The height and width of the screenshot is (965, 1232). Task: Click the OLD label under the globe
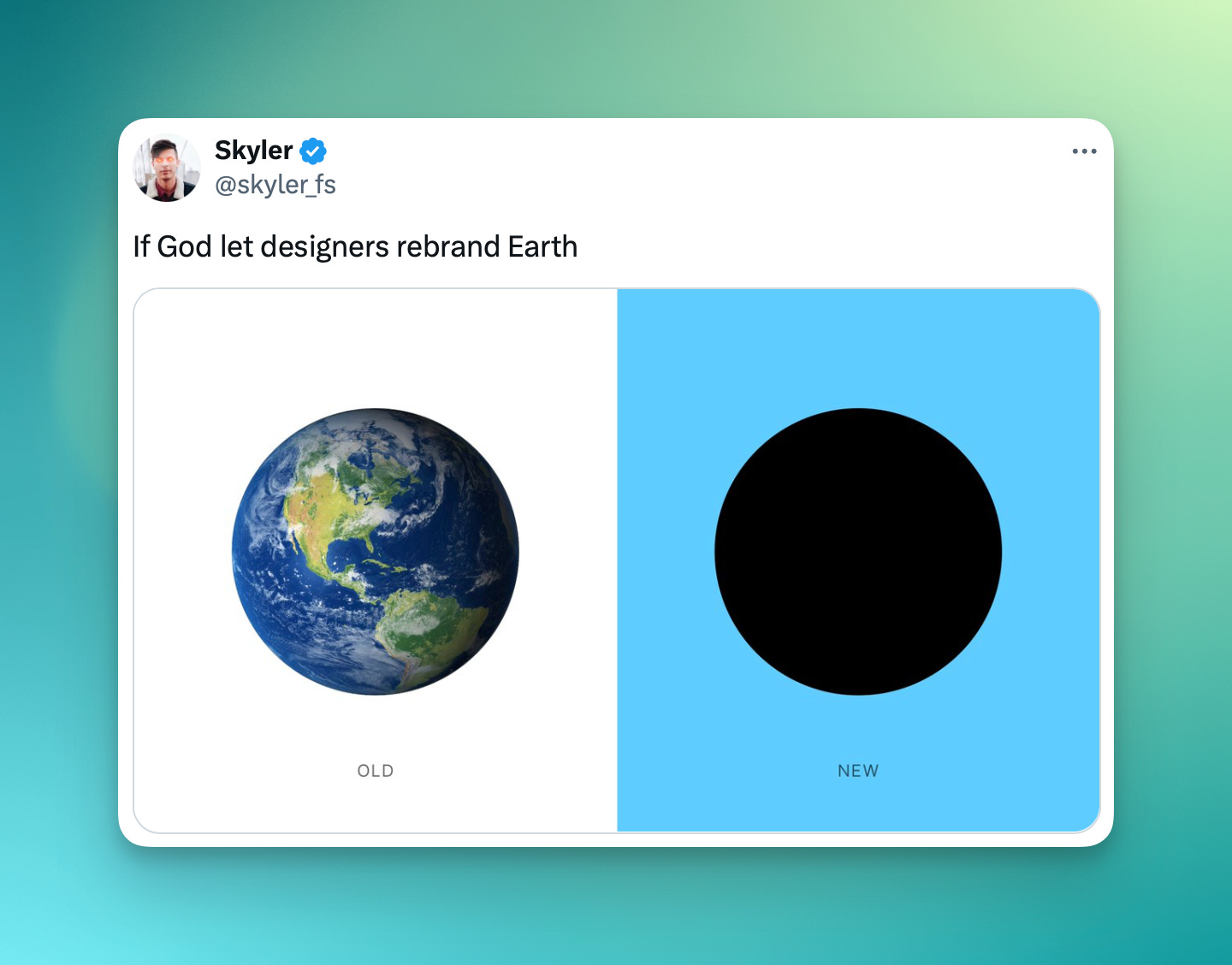[376, 771]
